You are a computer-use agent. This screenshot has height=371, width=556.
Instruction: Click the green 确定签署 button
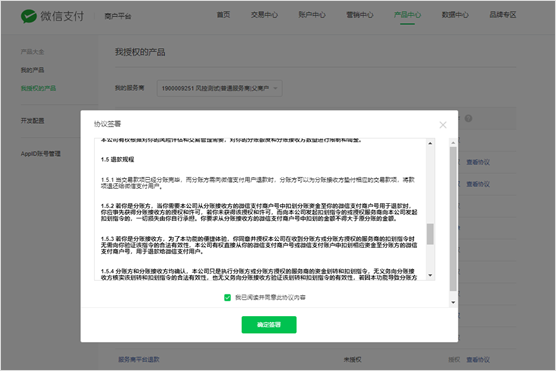pos(269,325)
